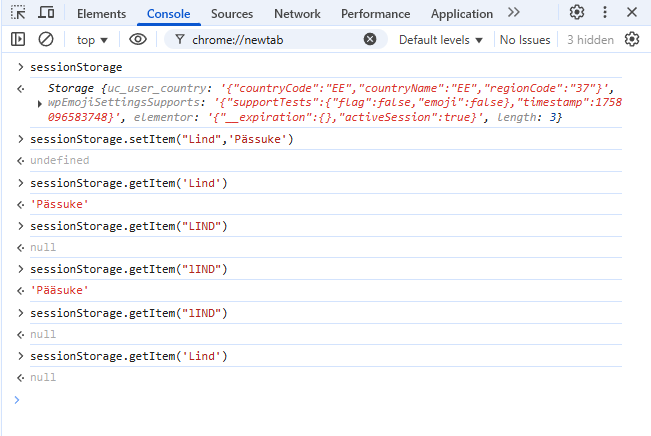Clear the console output
This screenshot has height=436, width=651.
(x=46, y=39)
